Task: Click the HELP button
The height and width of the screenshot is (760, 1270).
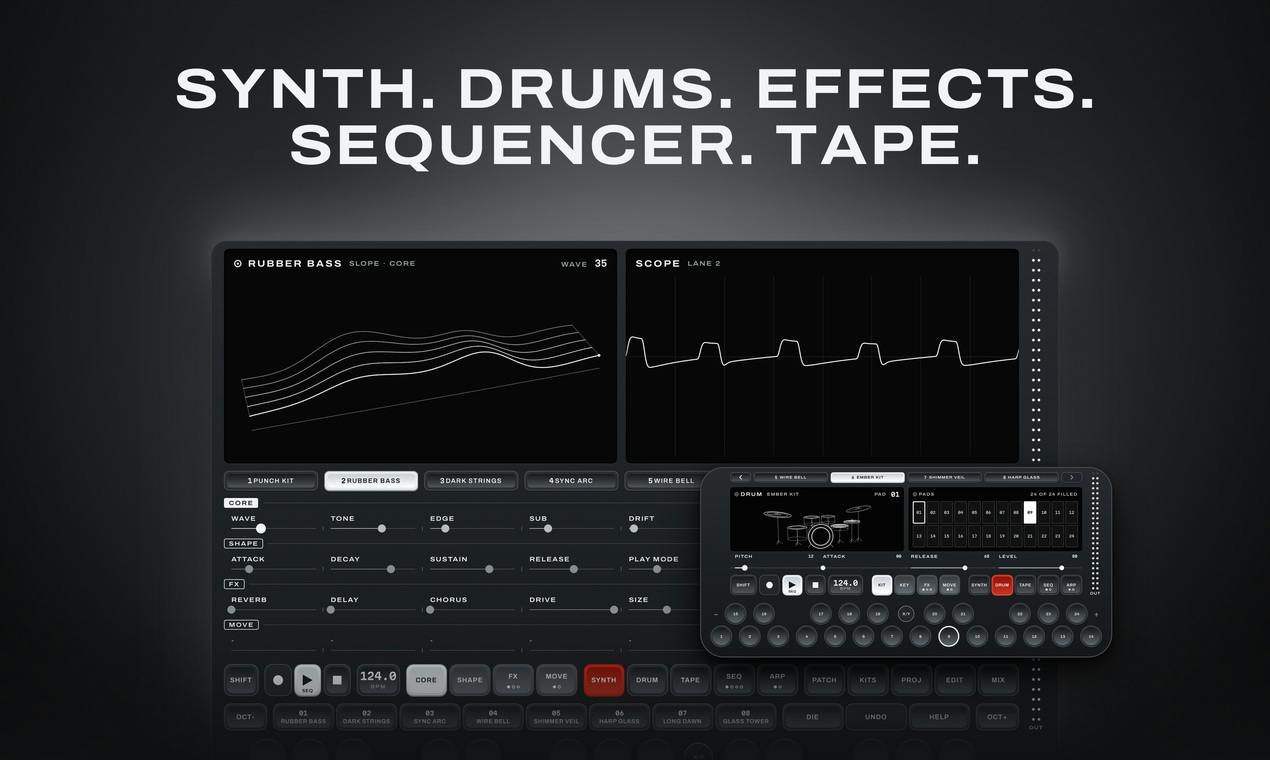Action: pyautogui.click(x=939, y=717)
